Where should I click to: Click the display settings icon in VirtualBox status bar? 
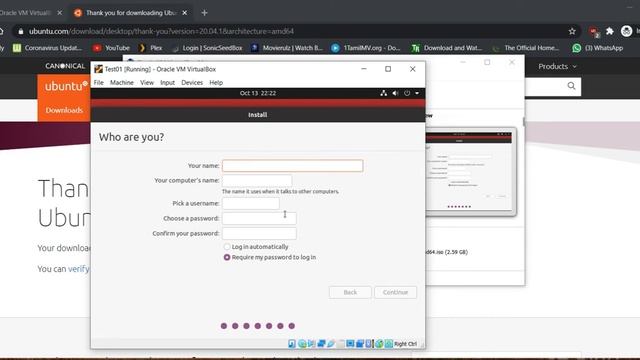pos(350,344)
